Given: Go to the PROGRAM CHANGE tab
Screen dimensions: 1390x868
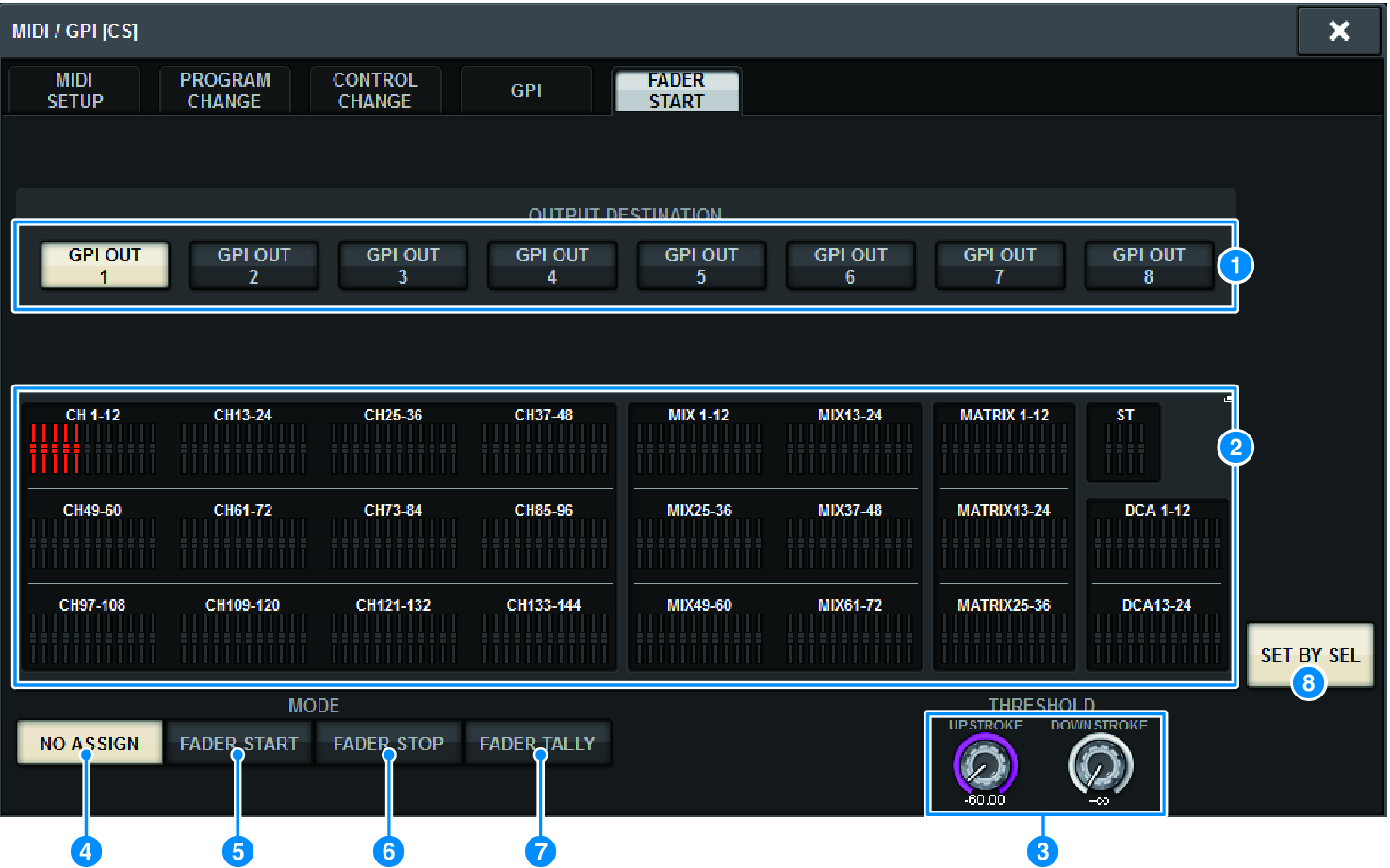Looking at the screenshot, I should click(x=224, y=90).
